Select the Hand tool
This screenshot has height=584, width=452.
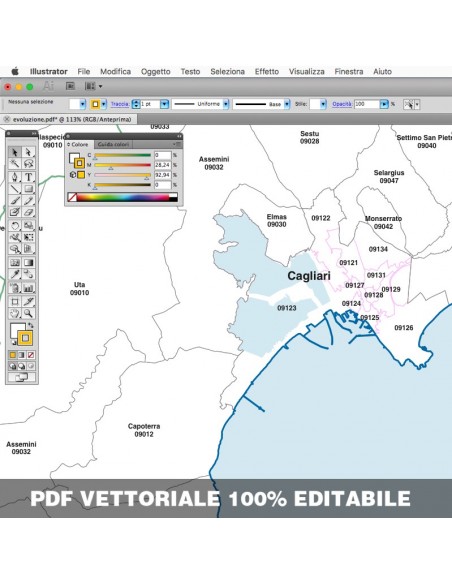(15, 313)
